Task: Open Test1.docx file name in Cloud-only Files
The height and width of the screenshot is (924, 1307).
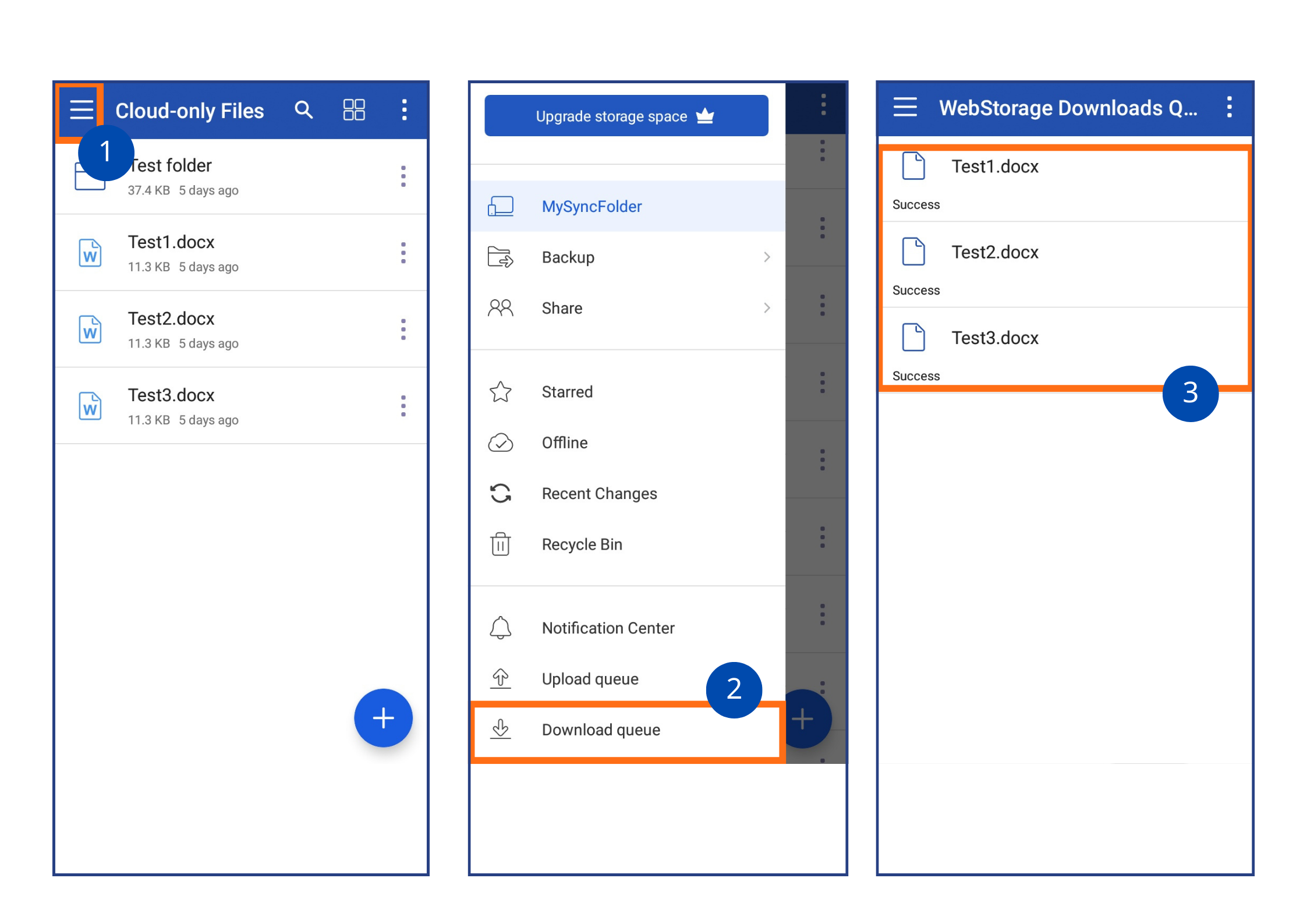Action: [171, 242]
